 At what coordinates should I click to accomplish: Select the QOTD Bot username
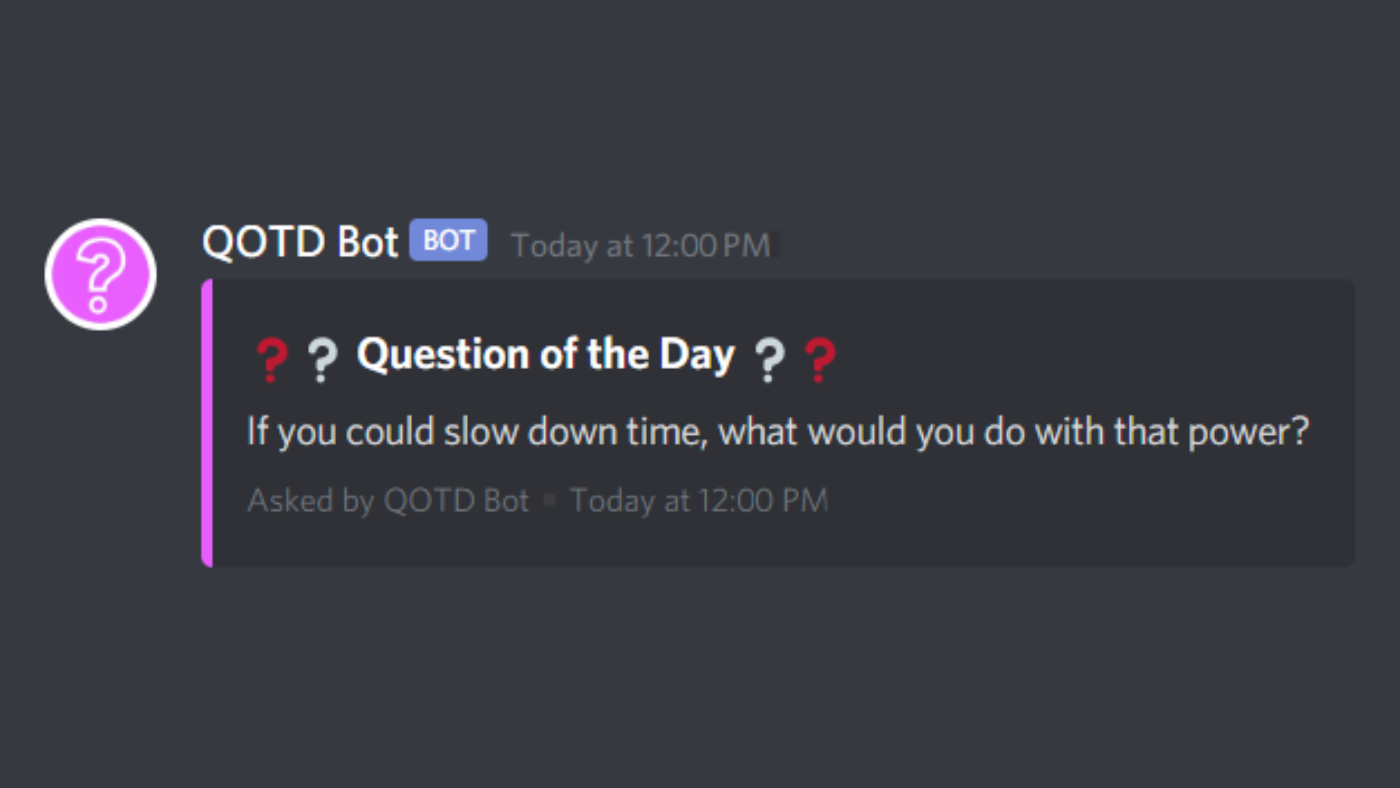point(300,242)
